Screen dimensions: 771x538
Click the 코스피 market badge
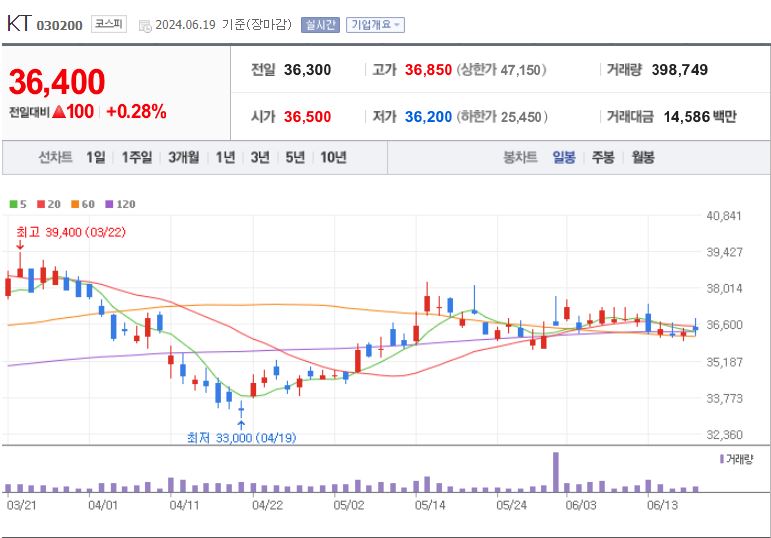[109, 24]
